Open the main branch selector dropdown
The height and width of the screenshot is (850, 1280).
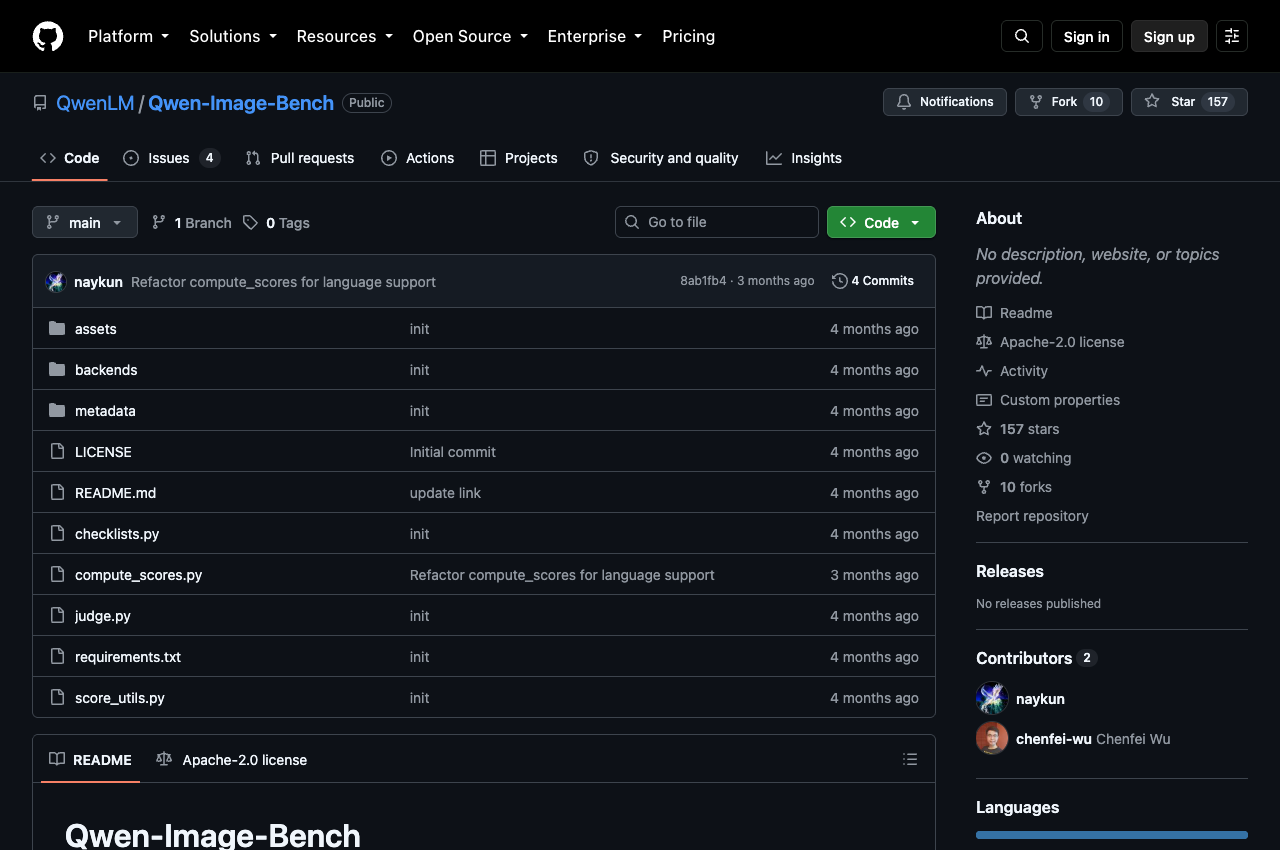pyautogui.click(x=85, y=222)
